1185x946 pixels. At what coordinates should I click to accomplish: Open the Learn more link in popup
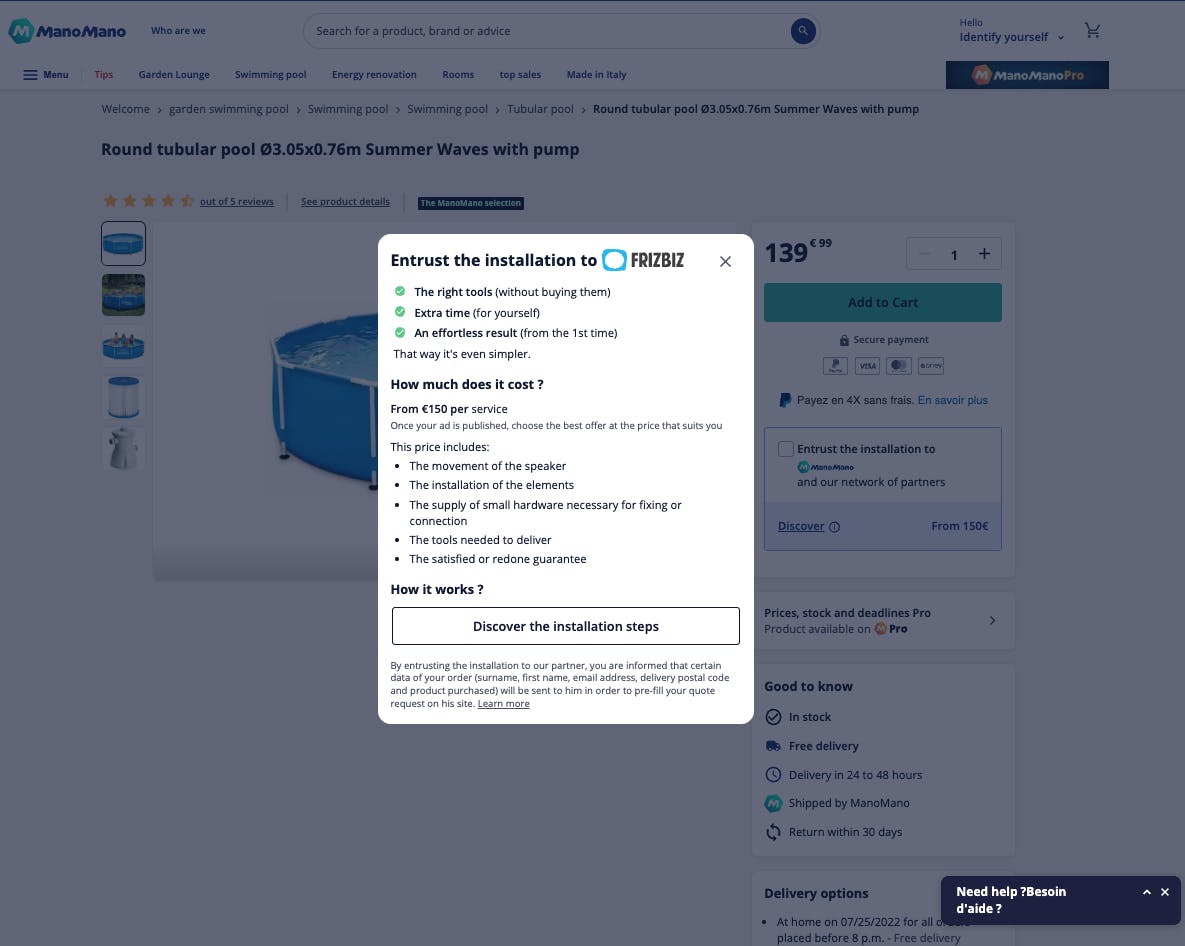pos(503,703)
